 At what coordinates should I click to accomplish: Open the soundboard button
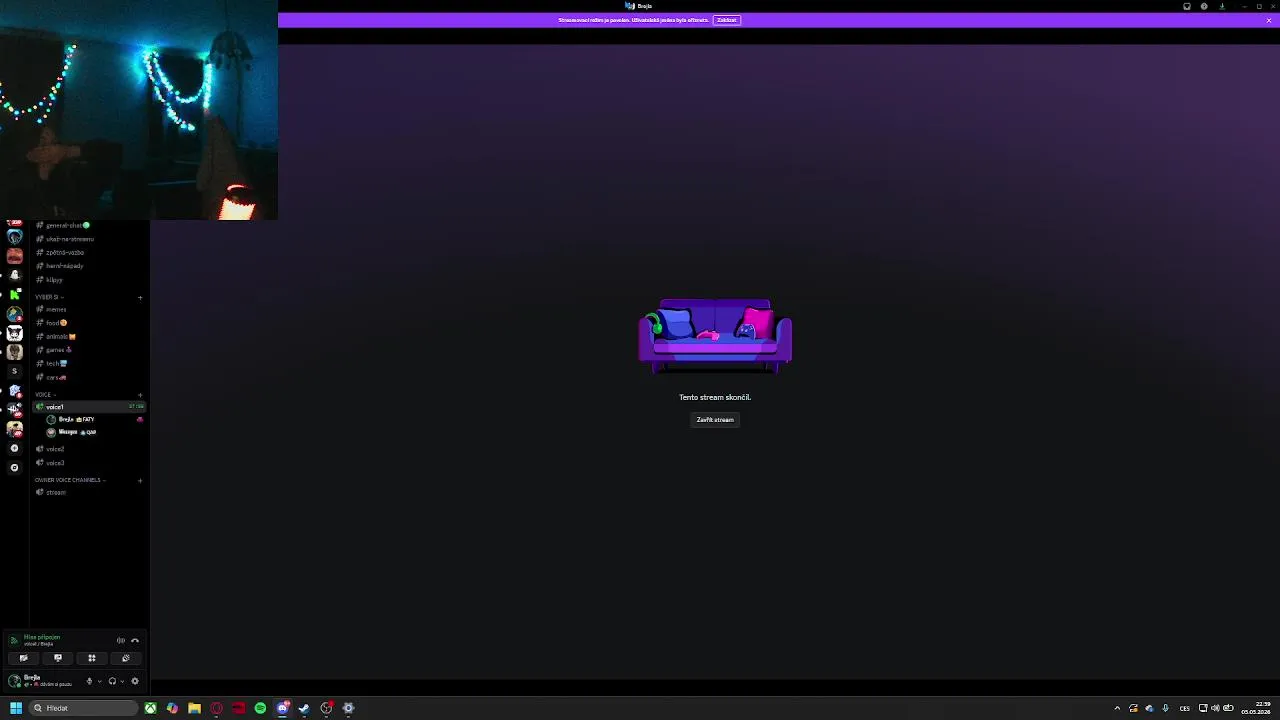tap(126, 658)
